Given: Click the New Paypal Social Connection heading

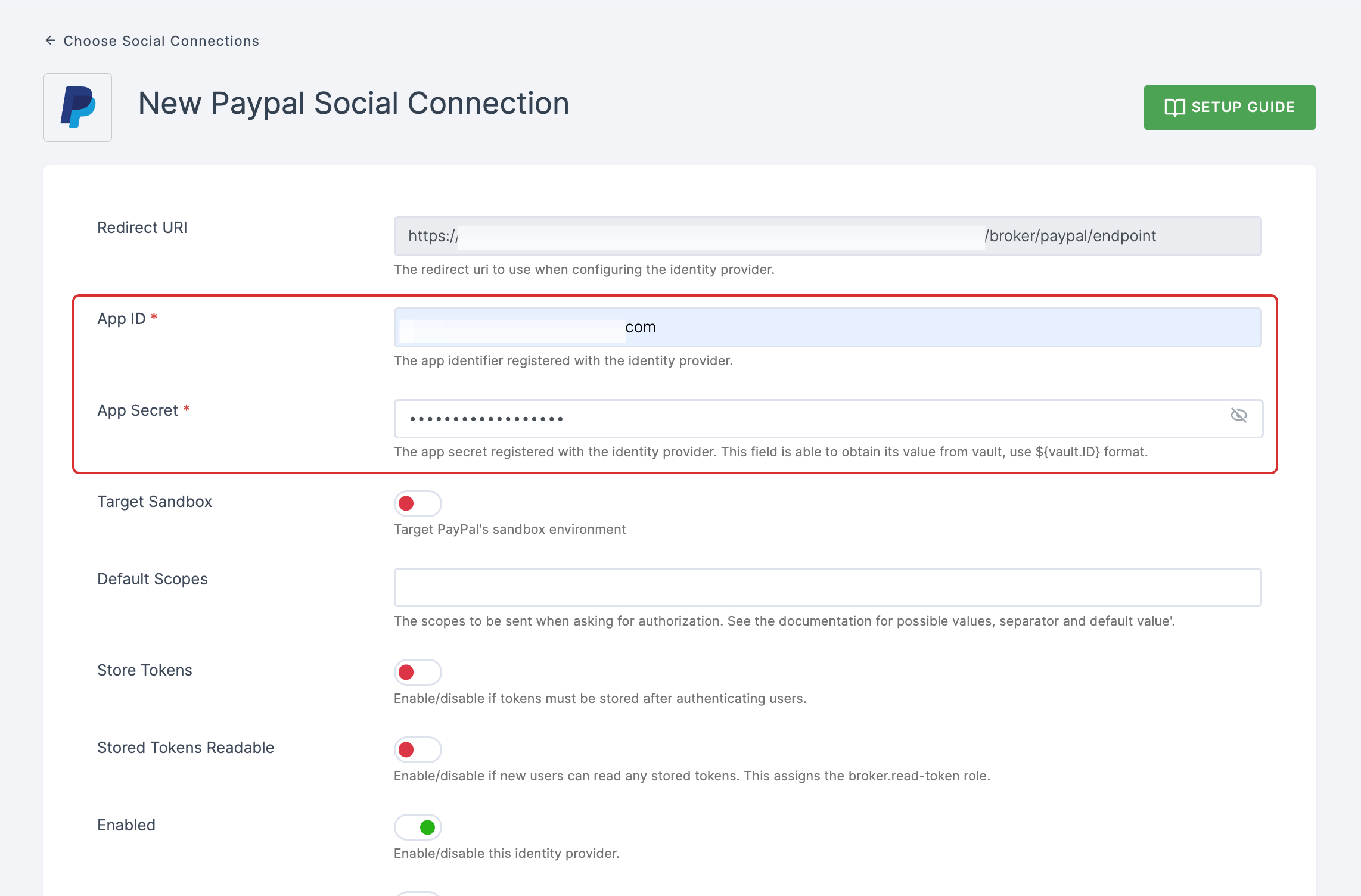Looking at the screenshot, I should coord(354,103).
